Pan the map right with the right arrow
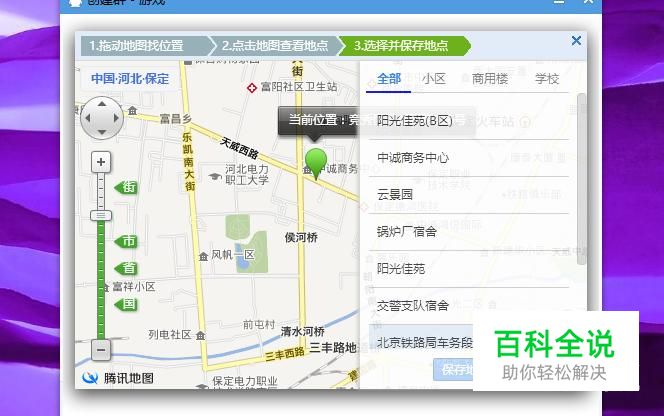664x416 pixels. pos(116,118)
